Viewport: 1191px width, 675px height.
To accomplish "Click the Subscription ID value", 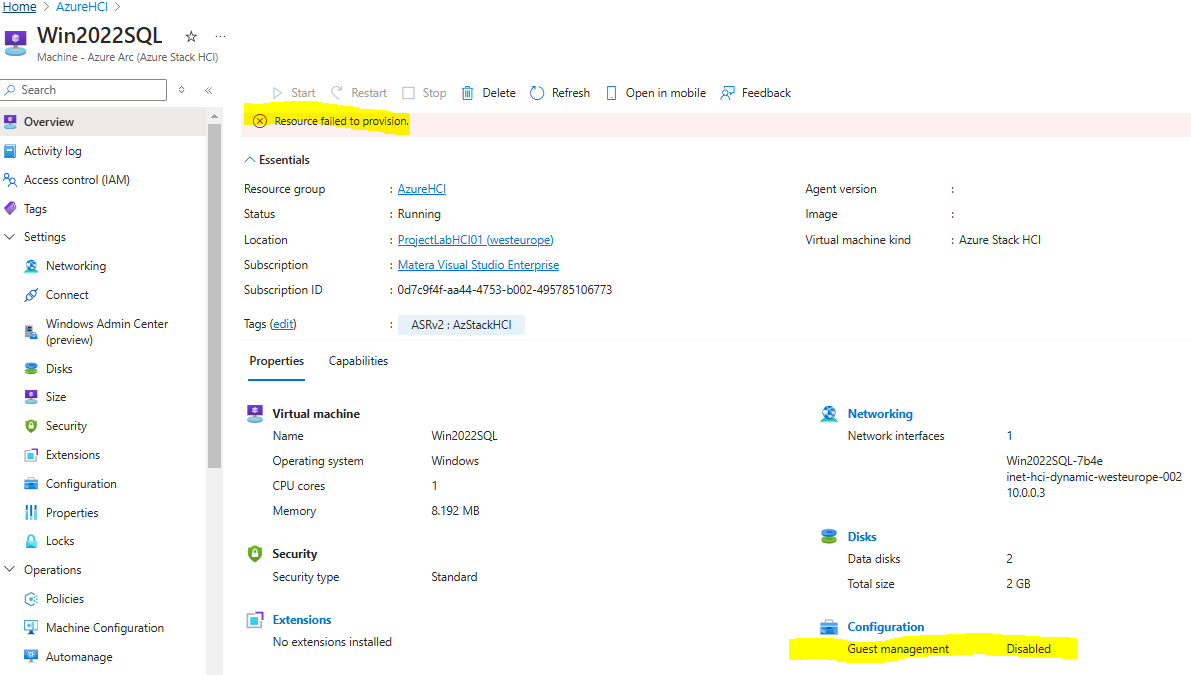I will tap(505, 290).
